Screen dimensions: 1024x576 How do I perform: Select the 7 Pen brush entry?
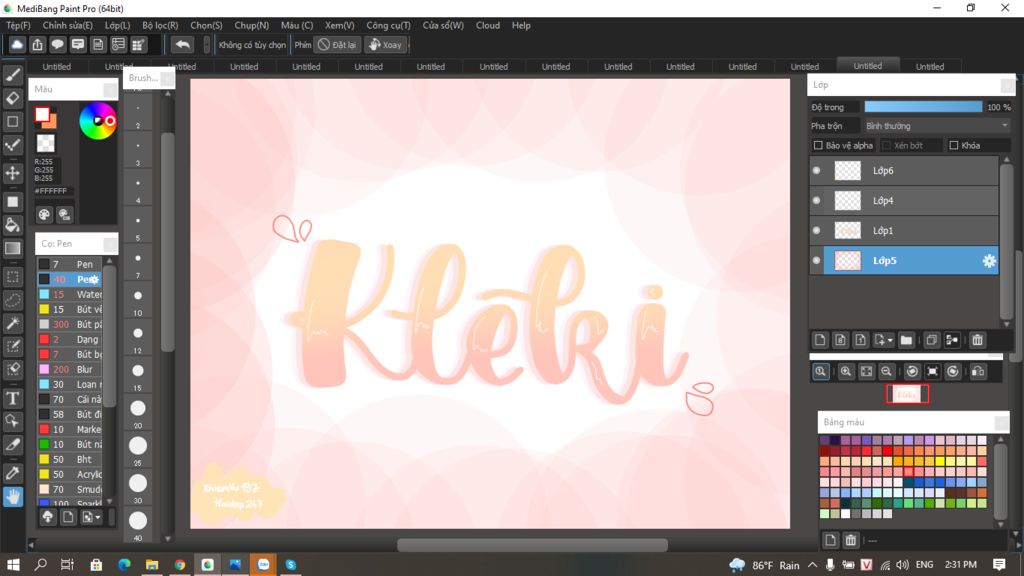[69, 264]
